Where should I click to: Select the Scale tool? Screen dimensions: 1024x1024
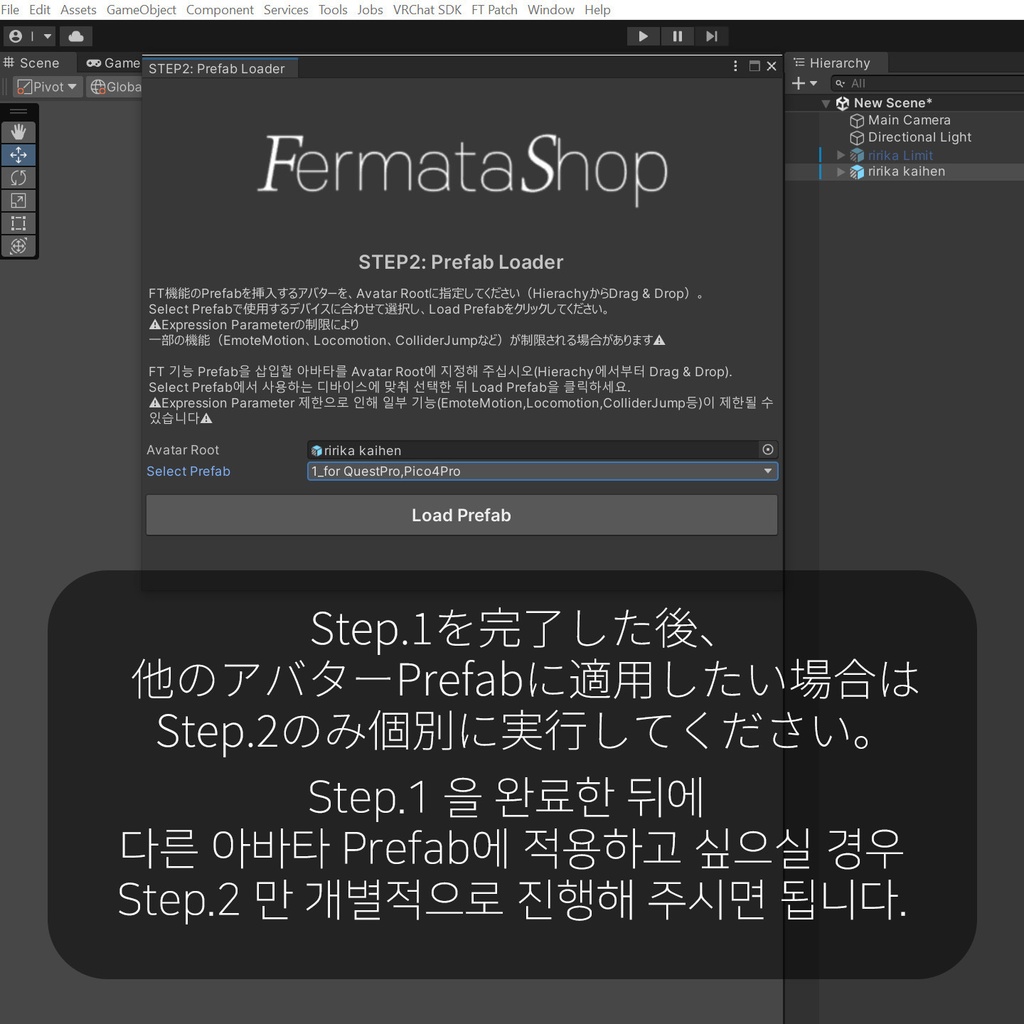coord(18,200)
